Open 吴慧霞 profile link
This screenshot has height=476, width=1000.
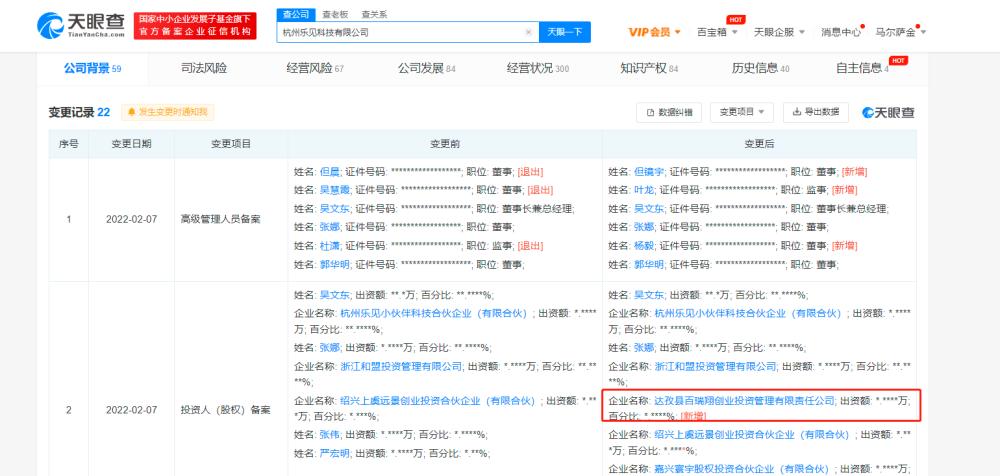click(x=335, y=190)
